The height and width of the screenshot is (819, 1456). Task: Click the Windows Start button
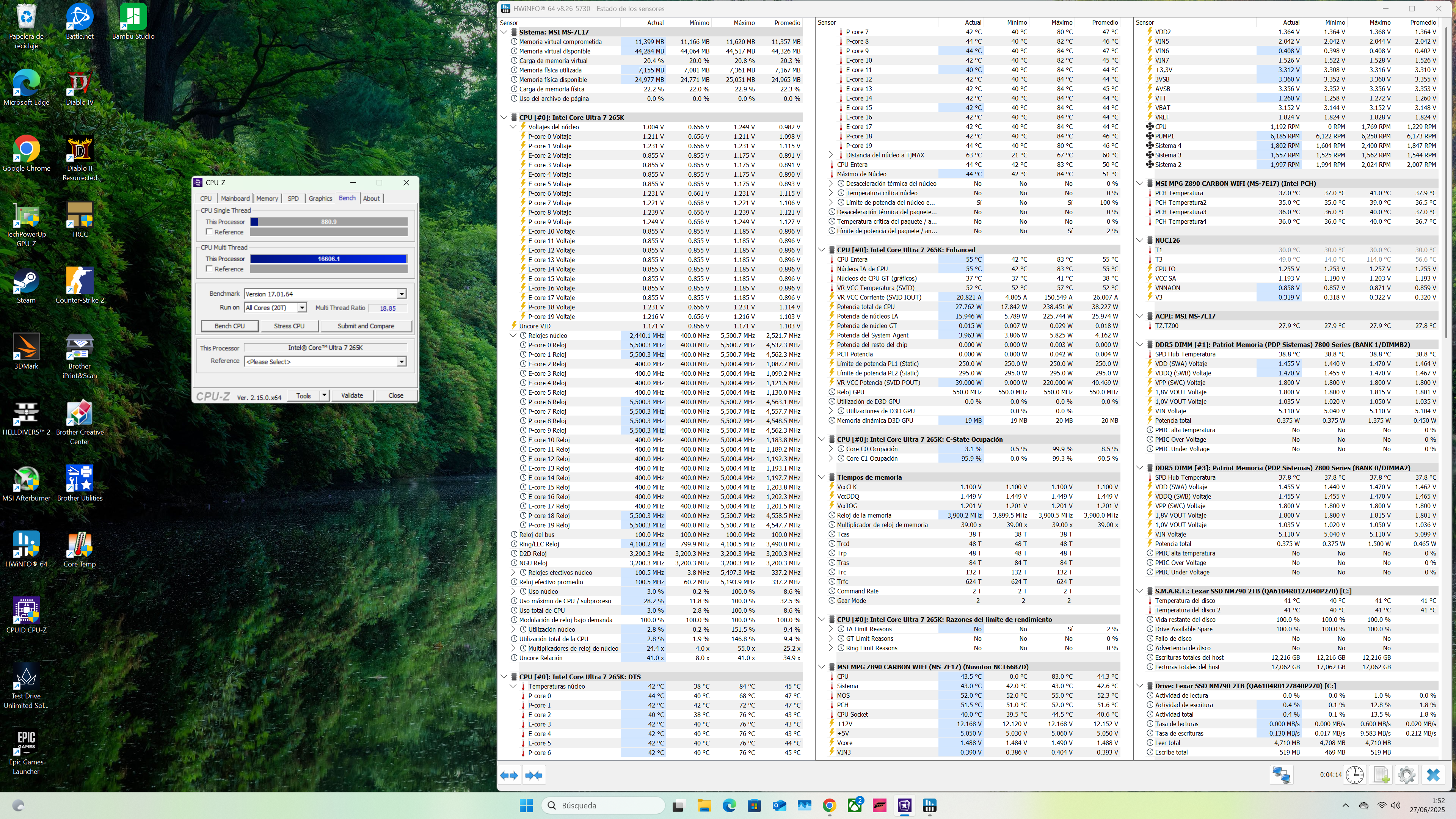[x=526, y=805]
